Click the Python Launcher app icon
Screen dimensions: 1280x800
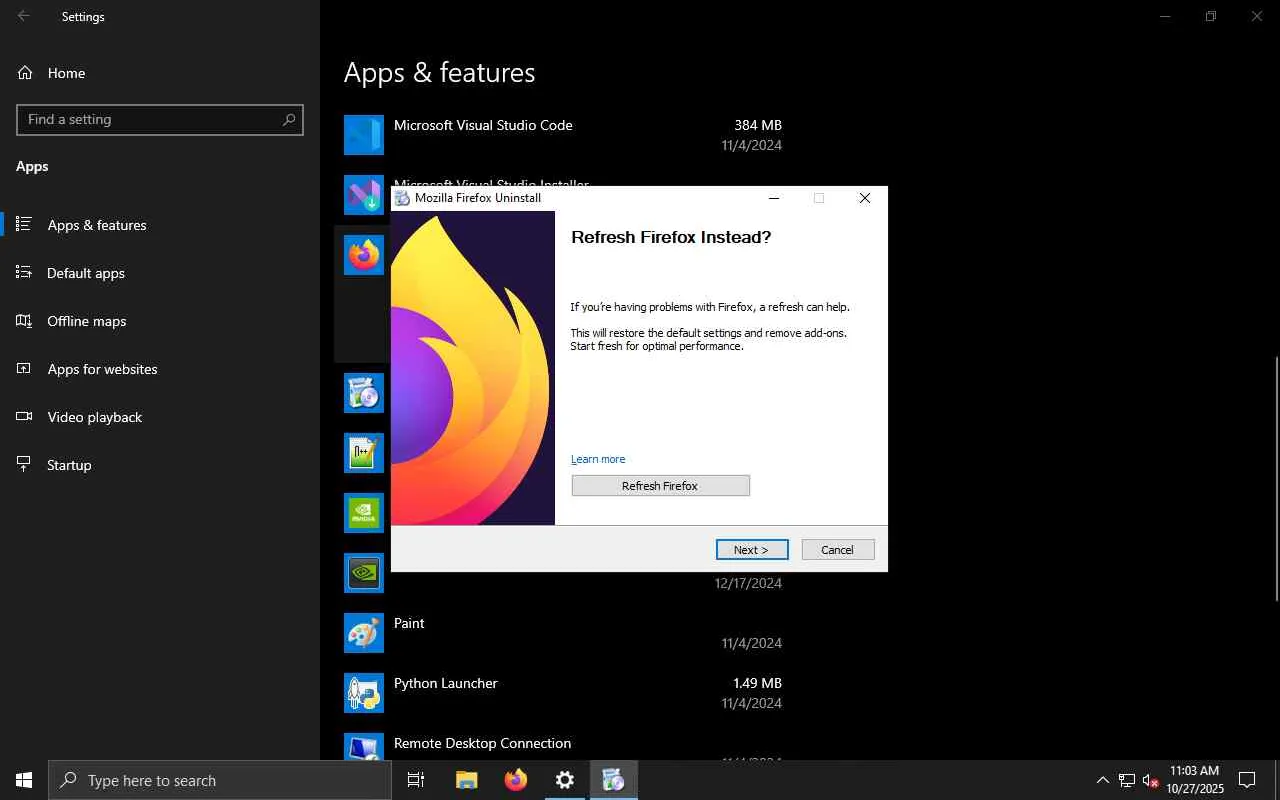tap(364, 693)
